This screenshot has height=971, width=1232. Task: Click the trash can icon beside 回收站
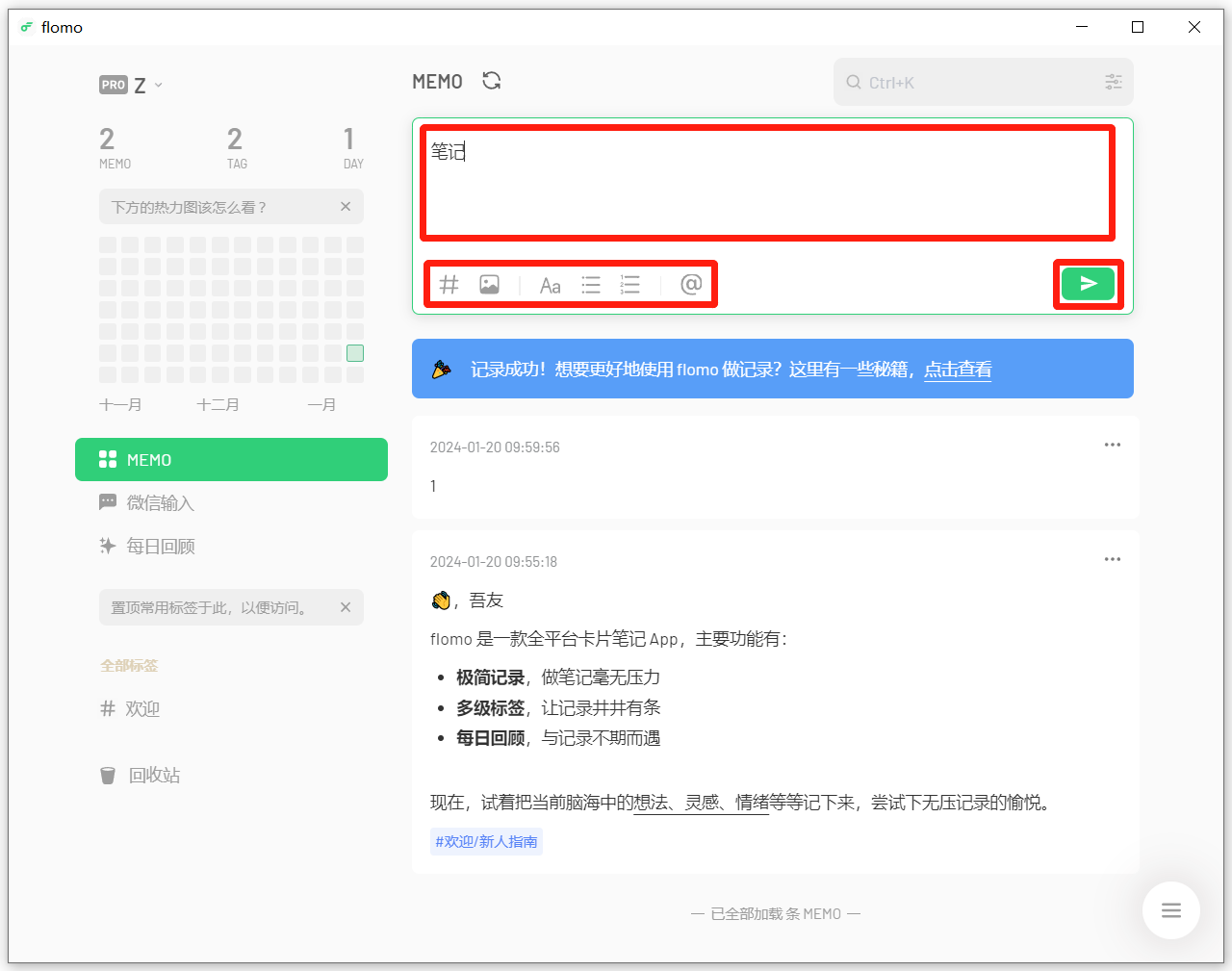coord(108,776)
